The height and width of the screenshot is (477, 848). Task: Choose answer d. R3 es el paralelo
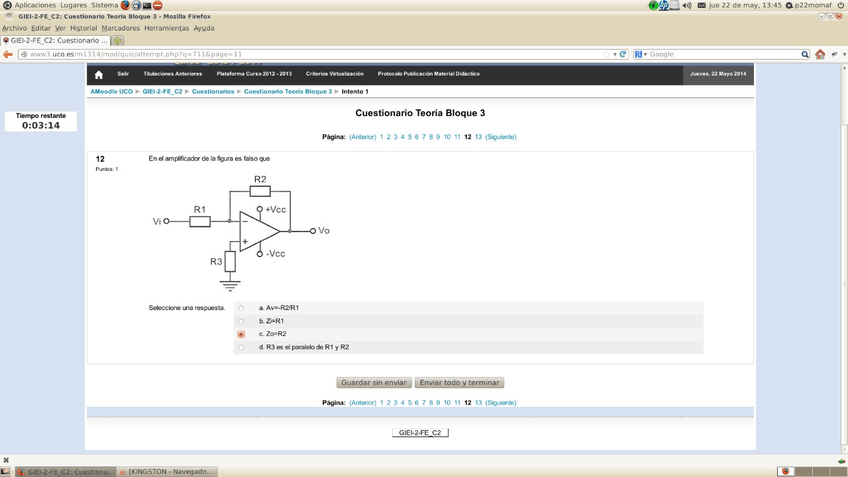pyautogui.click(x=241, y=348)
